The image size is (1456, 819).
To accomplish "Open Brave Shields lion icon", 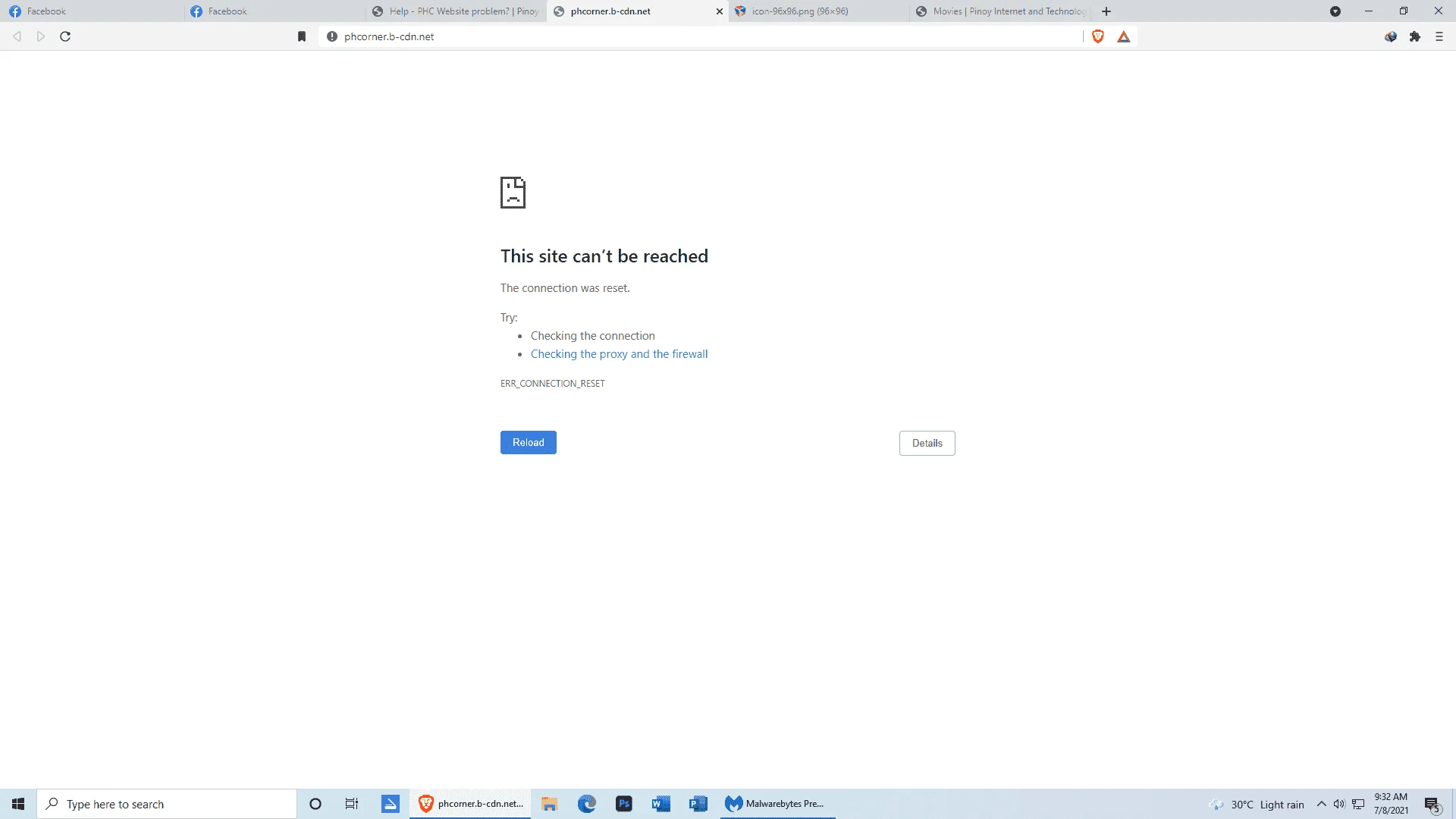I will [1098, 36].
